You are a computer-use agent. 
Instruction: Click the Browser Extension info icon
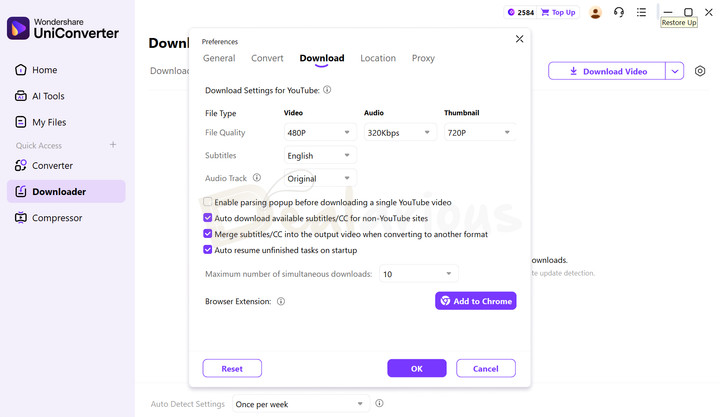281,301
